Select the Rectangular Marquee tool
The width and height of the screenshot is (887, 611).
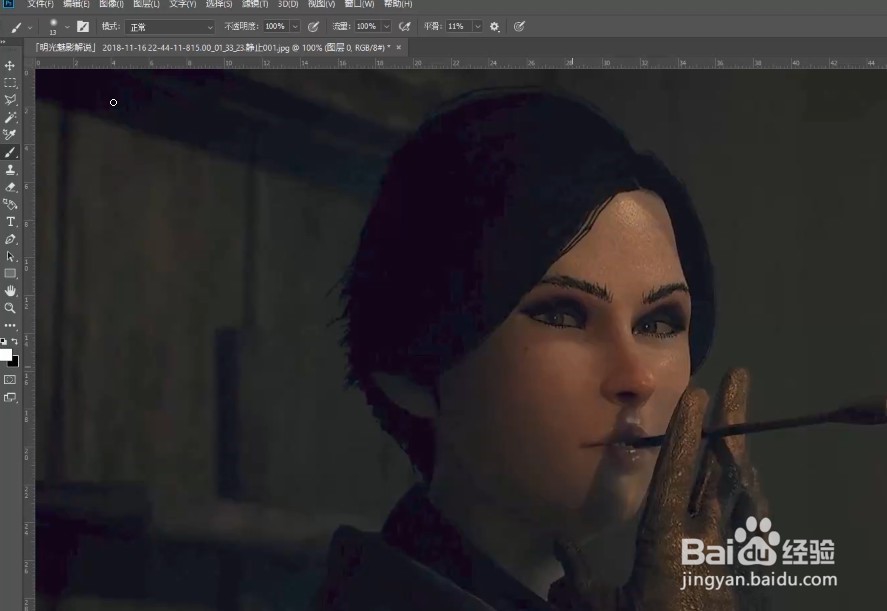[x=10, y=83]
